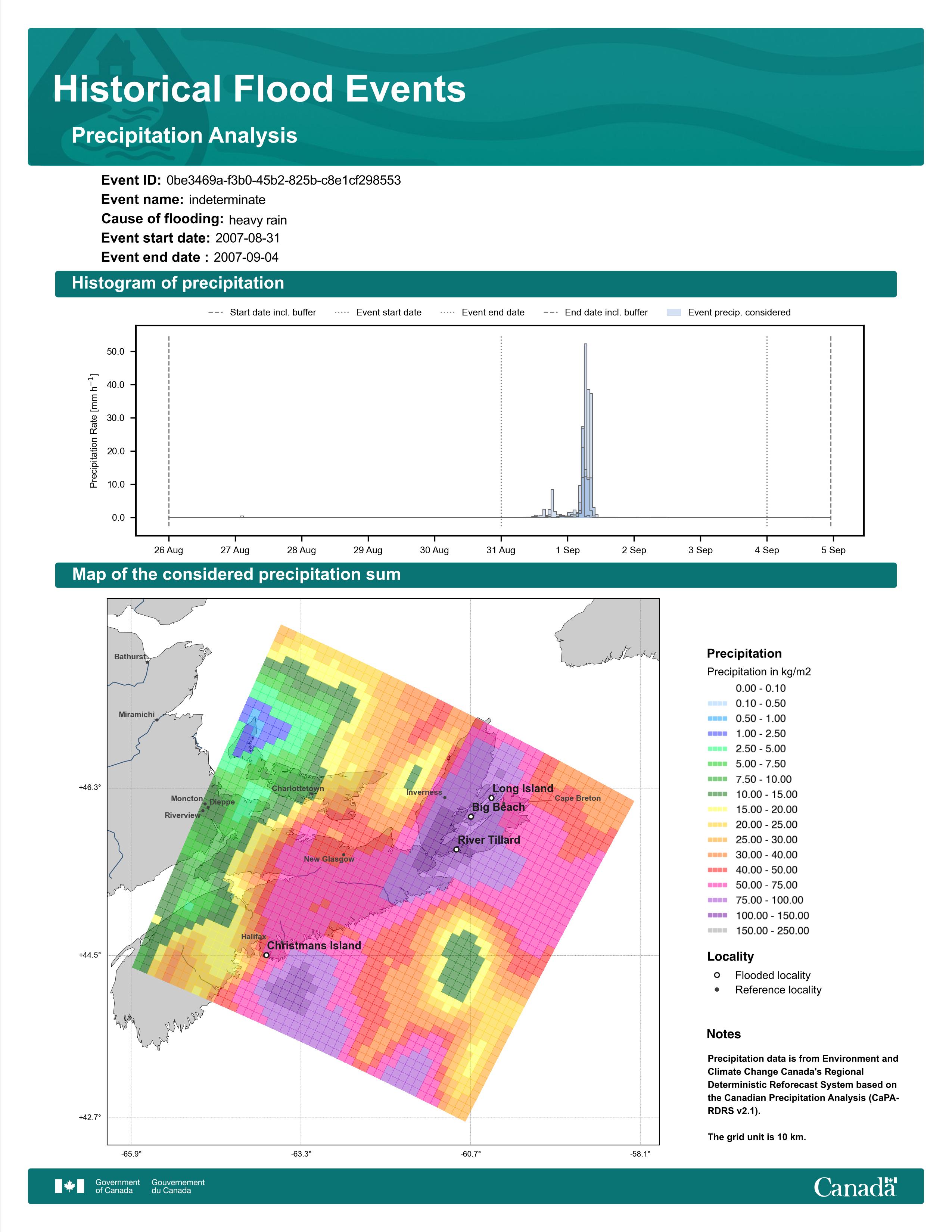Click the End date incl. buffer legend entry

(x=595, y=312)
